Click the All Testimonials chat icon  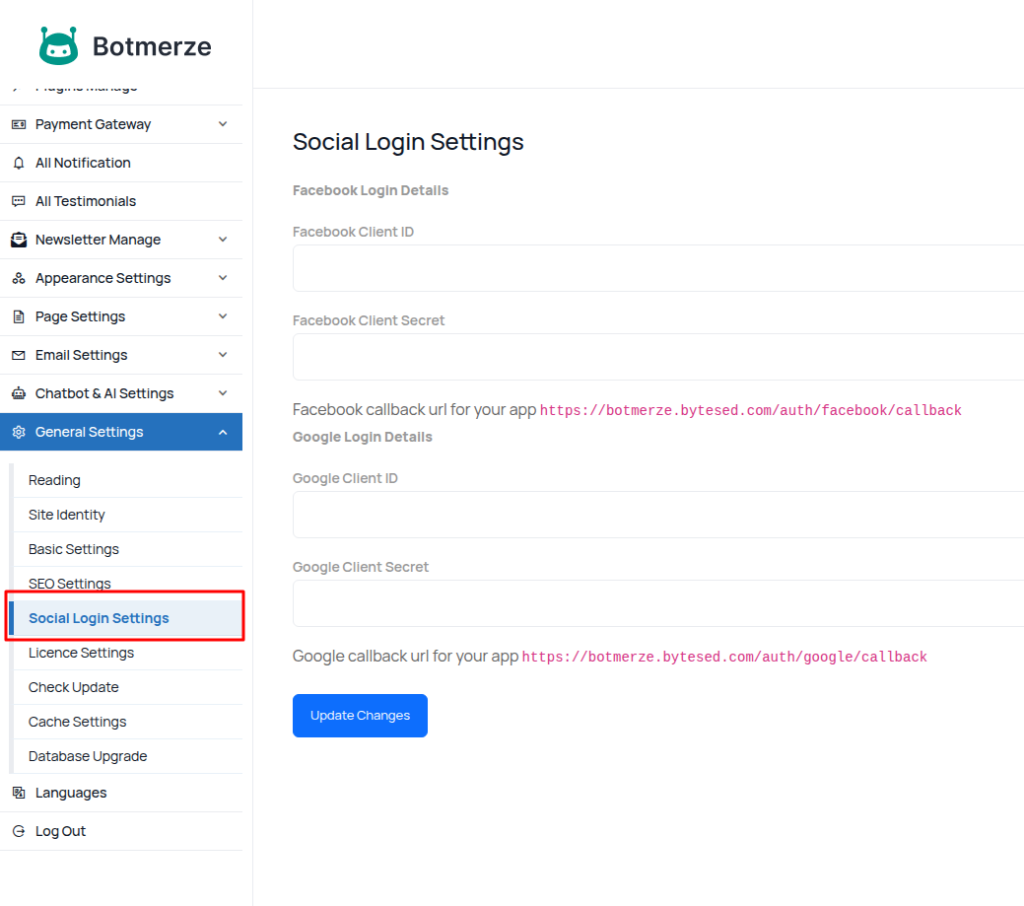click(18, 201)
